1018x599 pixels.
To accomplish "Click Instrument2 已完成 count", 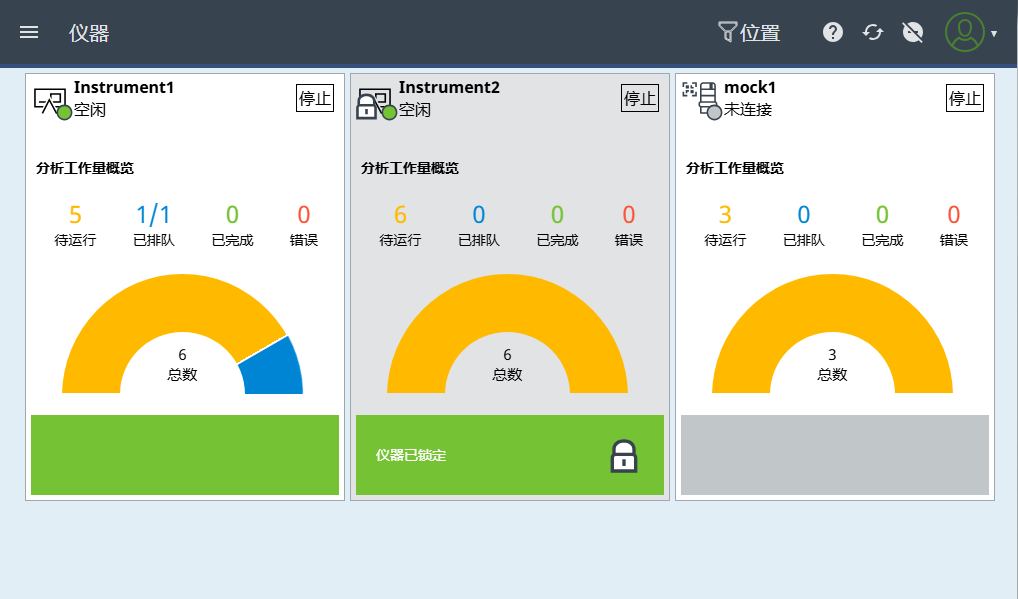I will coord(557,214).
